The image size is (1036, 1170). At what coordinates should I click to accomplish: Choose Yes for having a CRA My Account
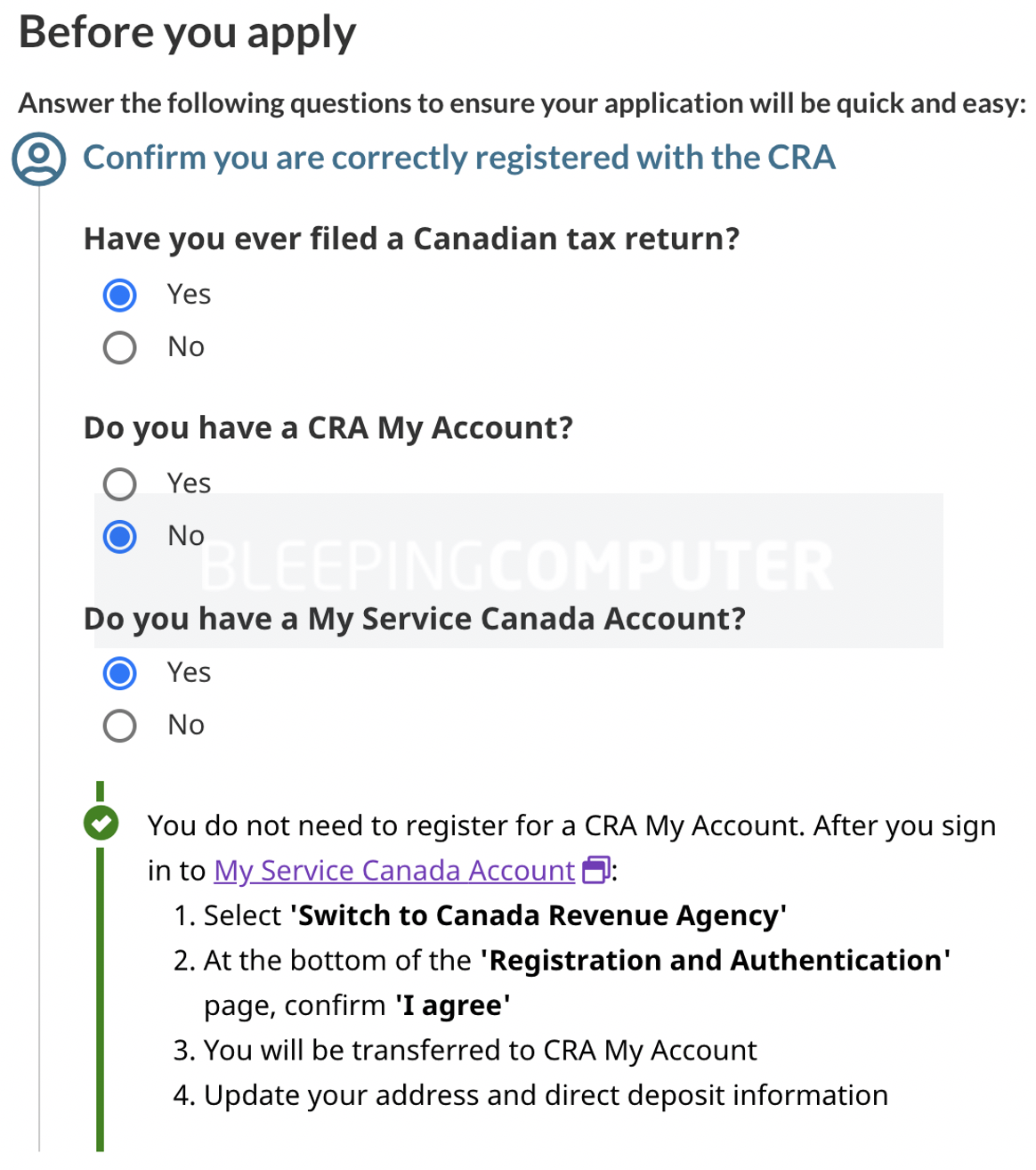pos(120,484)
